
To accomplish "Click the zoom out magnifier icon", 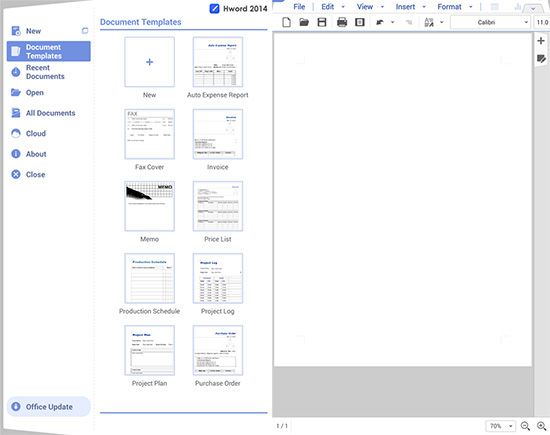I will tap(525, 426).
